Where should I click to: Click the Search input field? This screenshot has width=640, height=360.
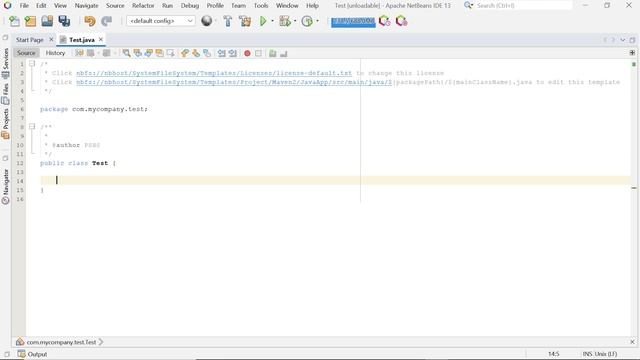coord(524,6)
